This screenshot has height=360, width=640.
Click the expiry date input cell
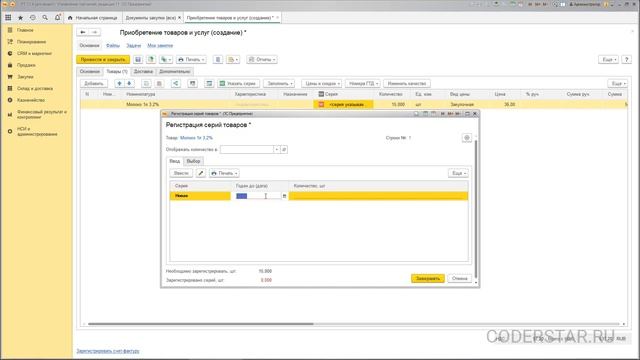258,196
